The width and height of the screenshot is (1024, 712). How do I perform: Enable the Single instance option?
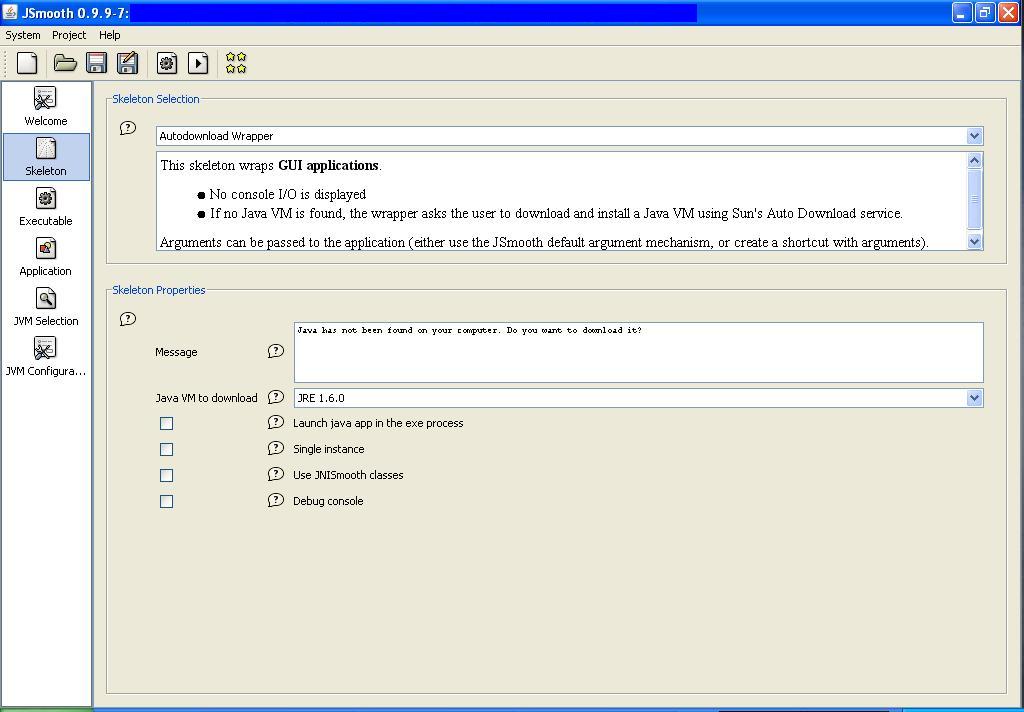tap(166, 449)
